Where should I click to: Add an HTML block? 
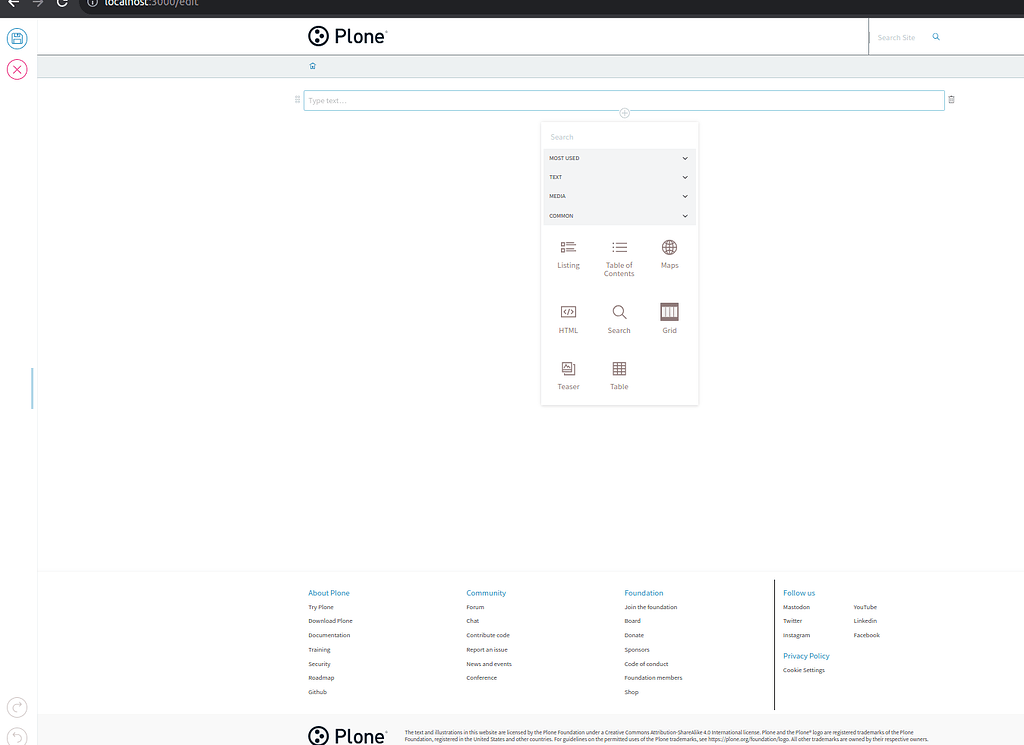568,317
